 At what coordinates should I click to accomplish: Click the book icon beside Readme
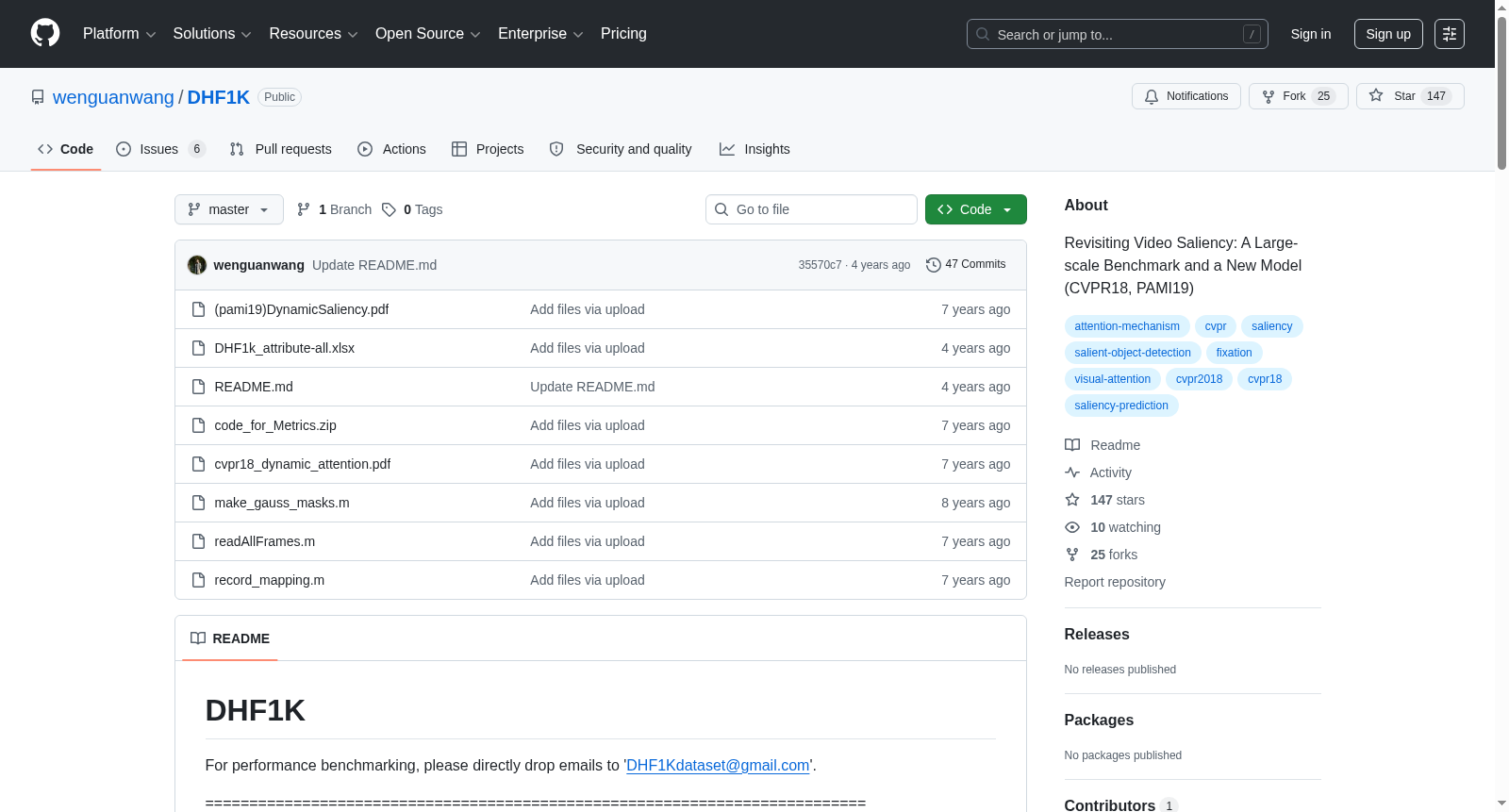tap(1072, 445)
